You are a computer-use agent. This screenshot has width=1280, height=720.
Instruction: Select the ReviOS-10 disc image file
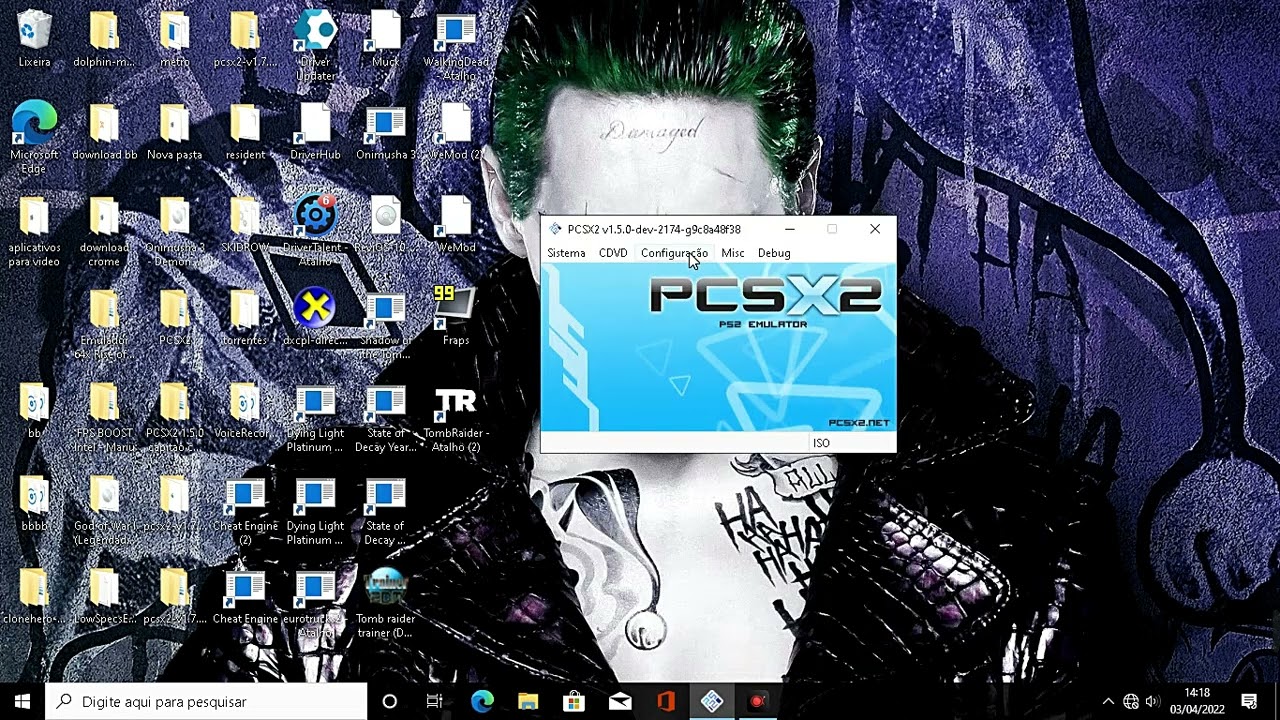coord(385,225)
